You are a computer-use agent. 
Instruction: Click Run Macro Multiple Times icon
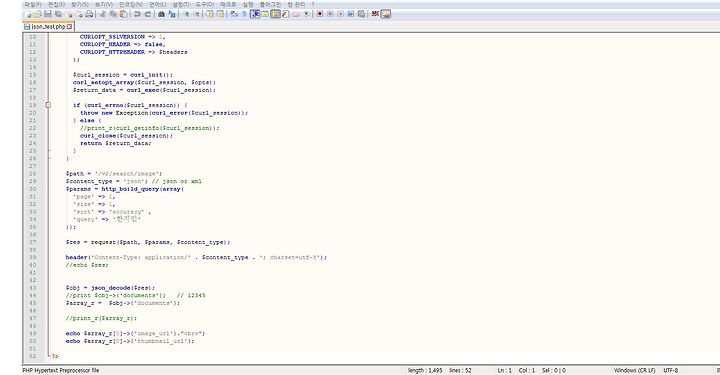(x=350, y=14)
